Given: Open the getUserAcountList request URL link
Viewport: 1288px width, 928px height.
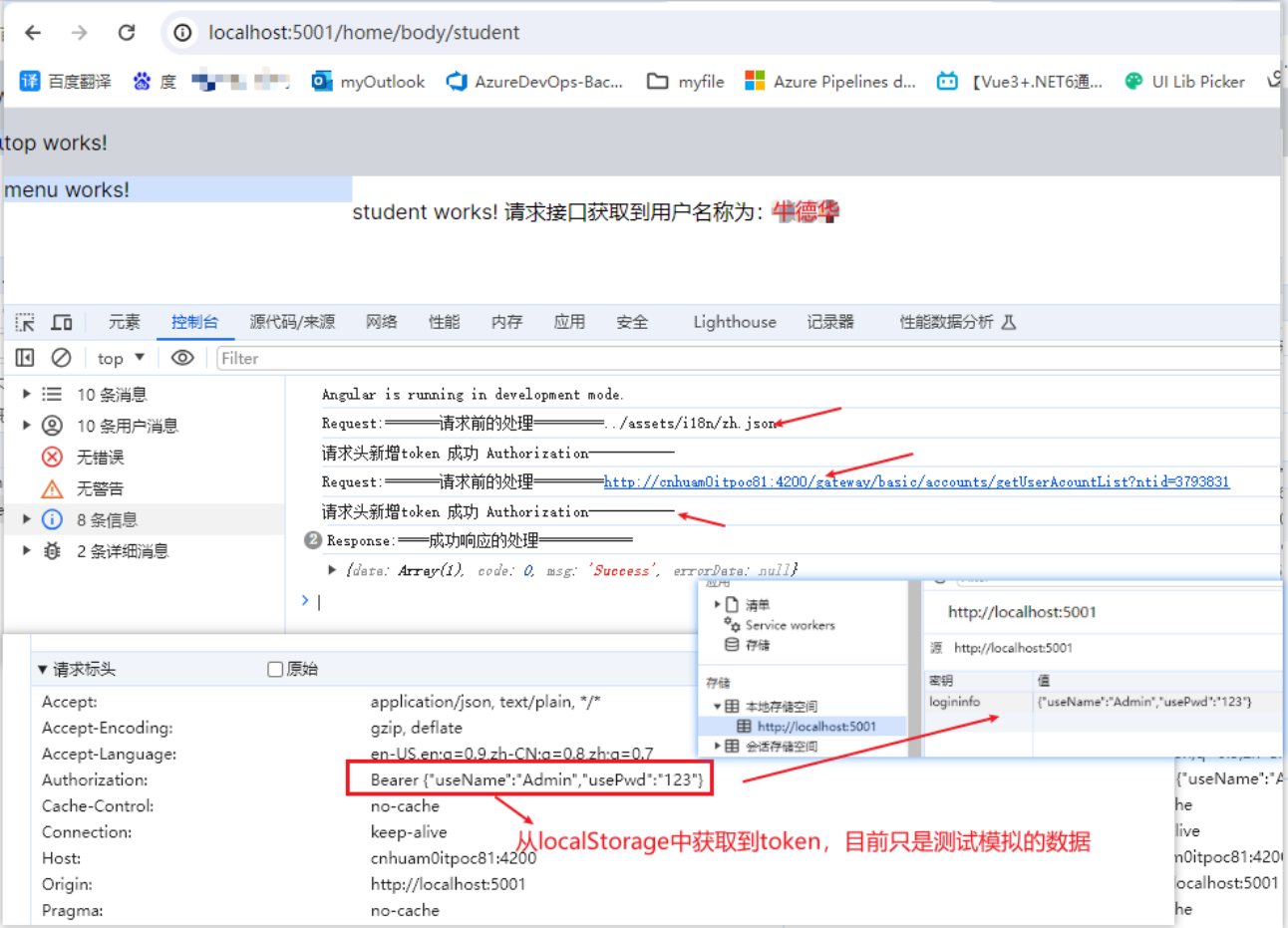Looking at the screenshot, I should tap(916, 482).
